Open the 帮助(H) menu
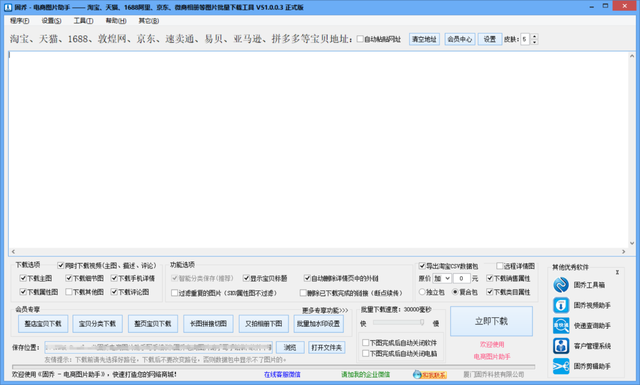This screenshot has height=385, width=640. [116, 20]
